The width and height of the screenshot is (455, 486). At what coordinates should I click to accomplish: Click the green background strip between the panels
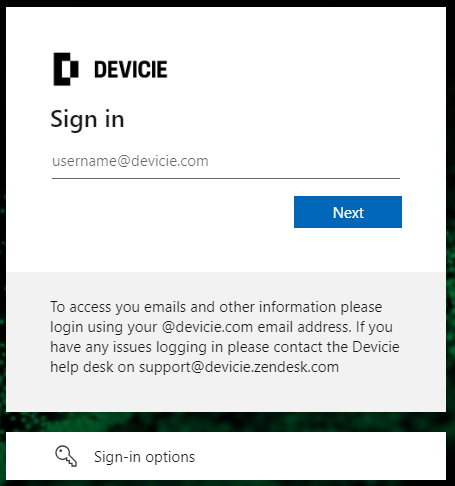click(226, 422)
